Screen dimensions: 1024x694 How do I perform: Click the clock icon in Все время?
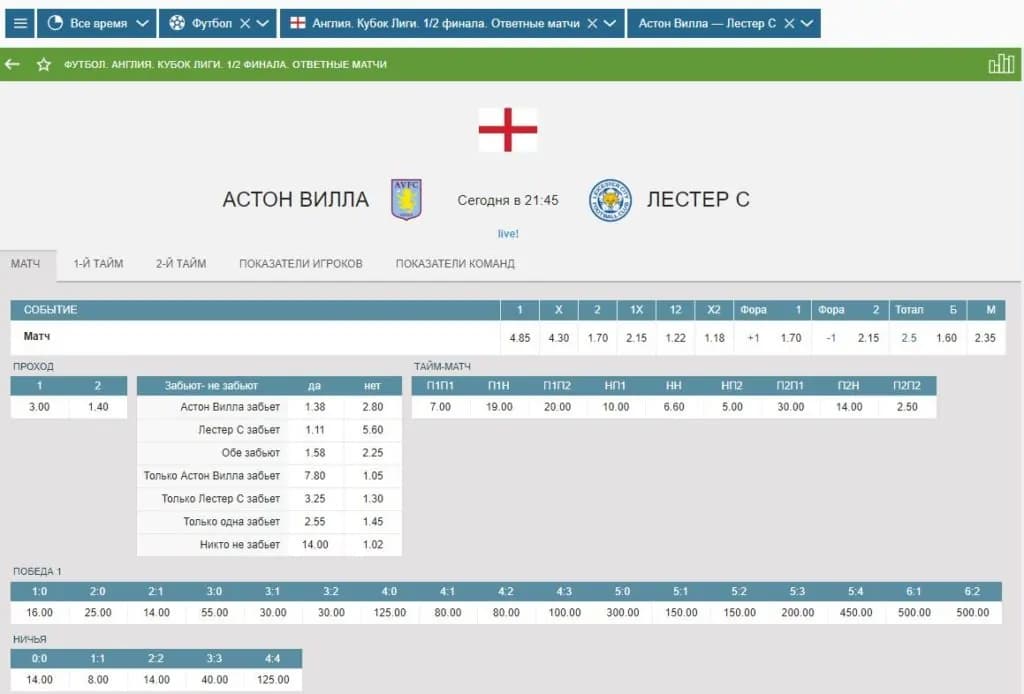pos(55,23)
